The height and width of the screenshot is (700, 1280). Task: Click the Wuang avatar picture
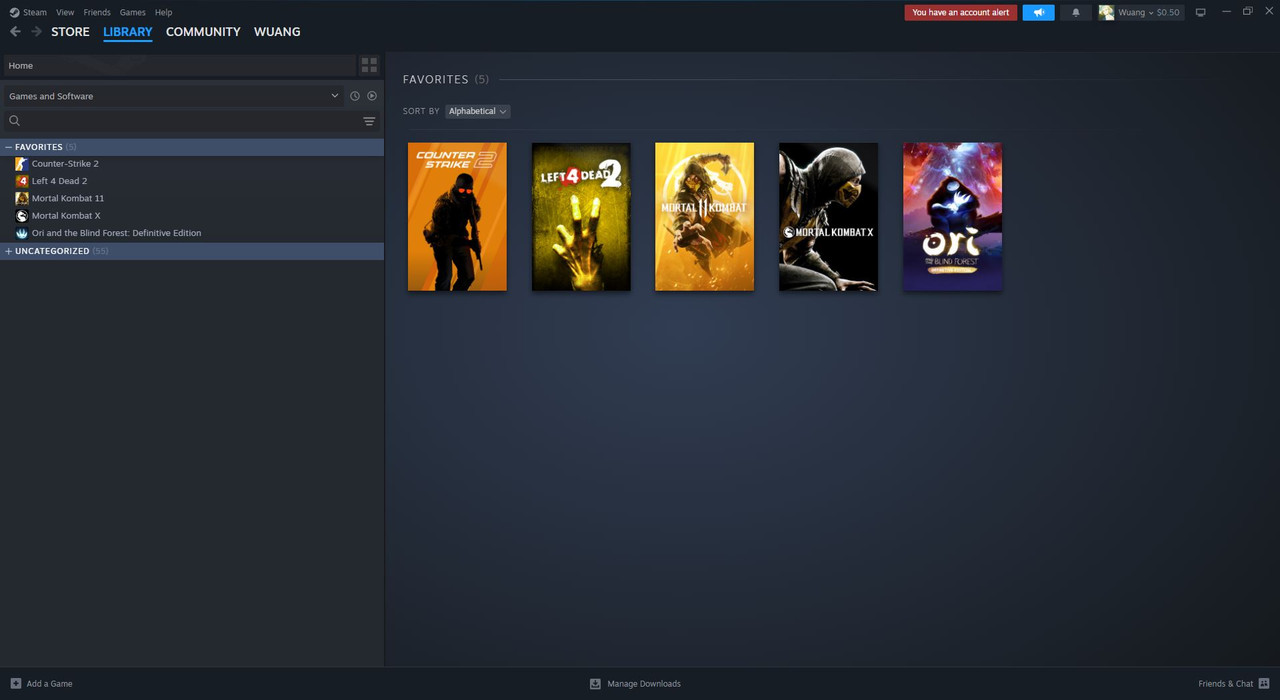pyautogui.click(x=1106, y=12)
